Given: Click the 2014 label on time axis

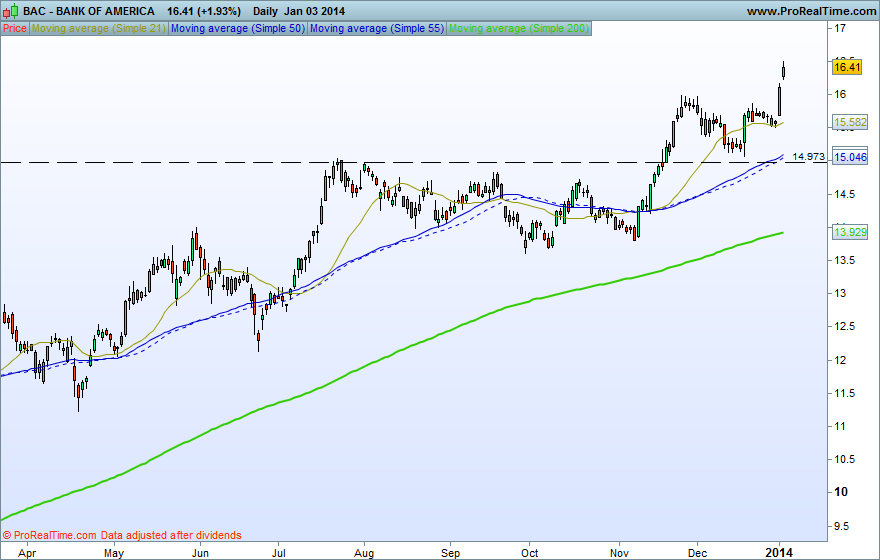Looking at the screenshot, I should (779, 553).
